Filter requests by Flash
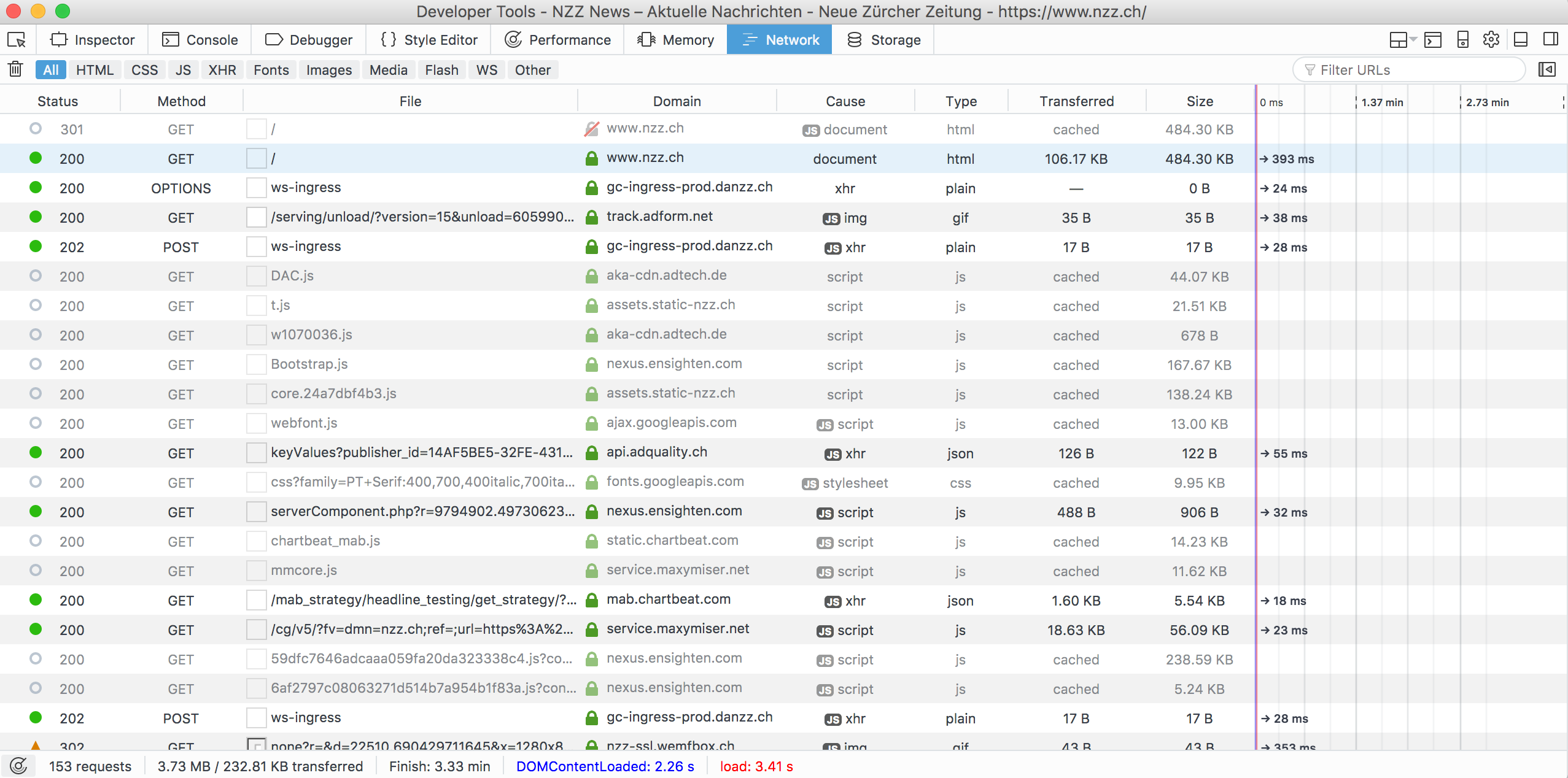The width and height of the screenshot is (1568, 778). 442,70
